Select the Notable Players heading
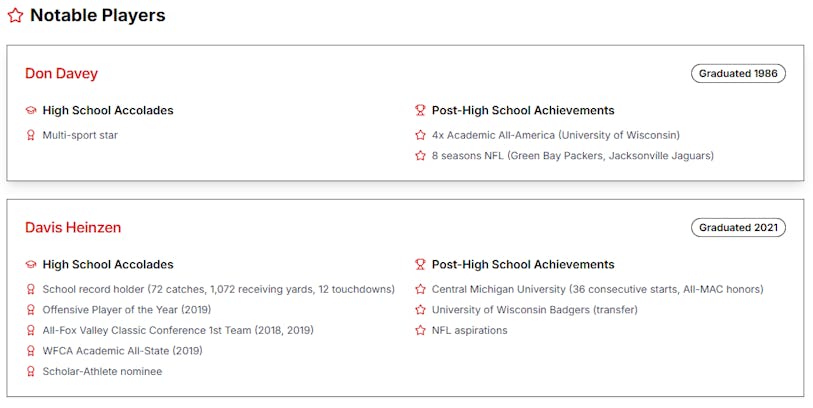 coord(97,16)
